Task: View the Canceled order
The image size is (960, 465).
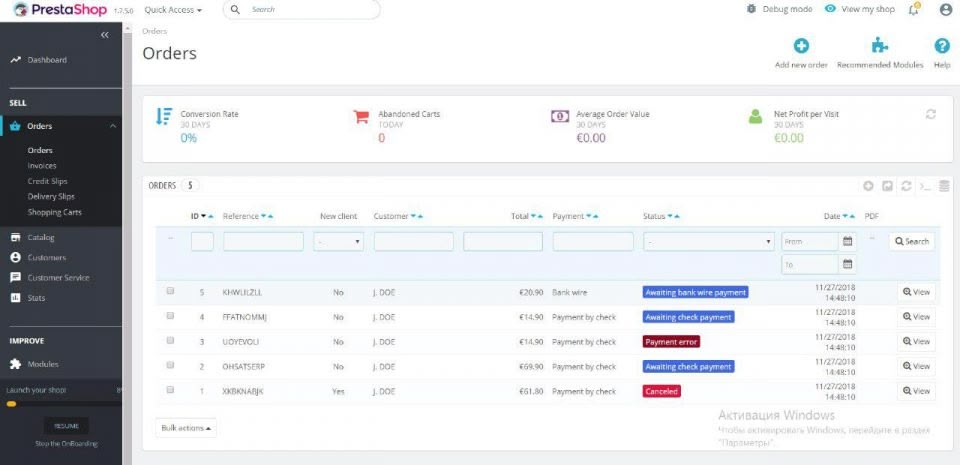Action: click(x=916, y=391)
